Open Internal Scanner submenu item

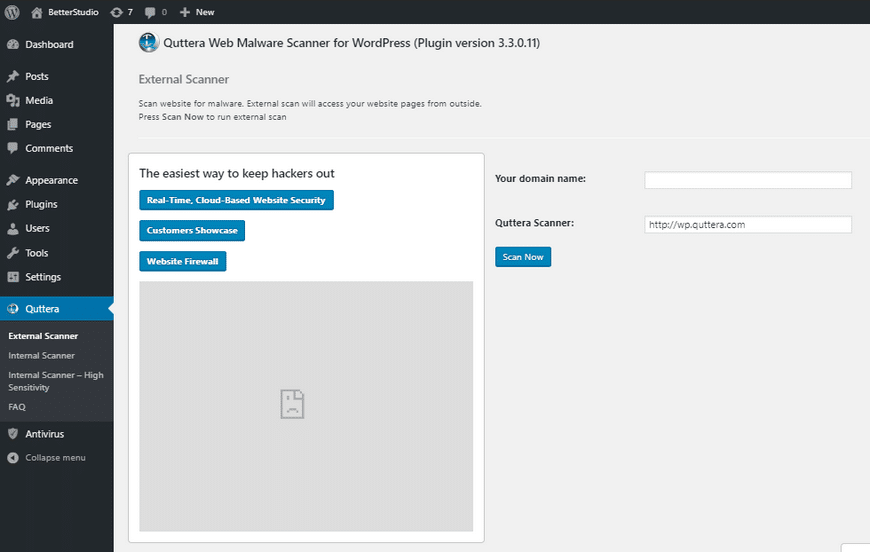pos(41,356)
